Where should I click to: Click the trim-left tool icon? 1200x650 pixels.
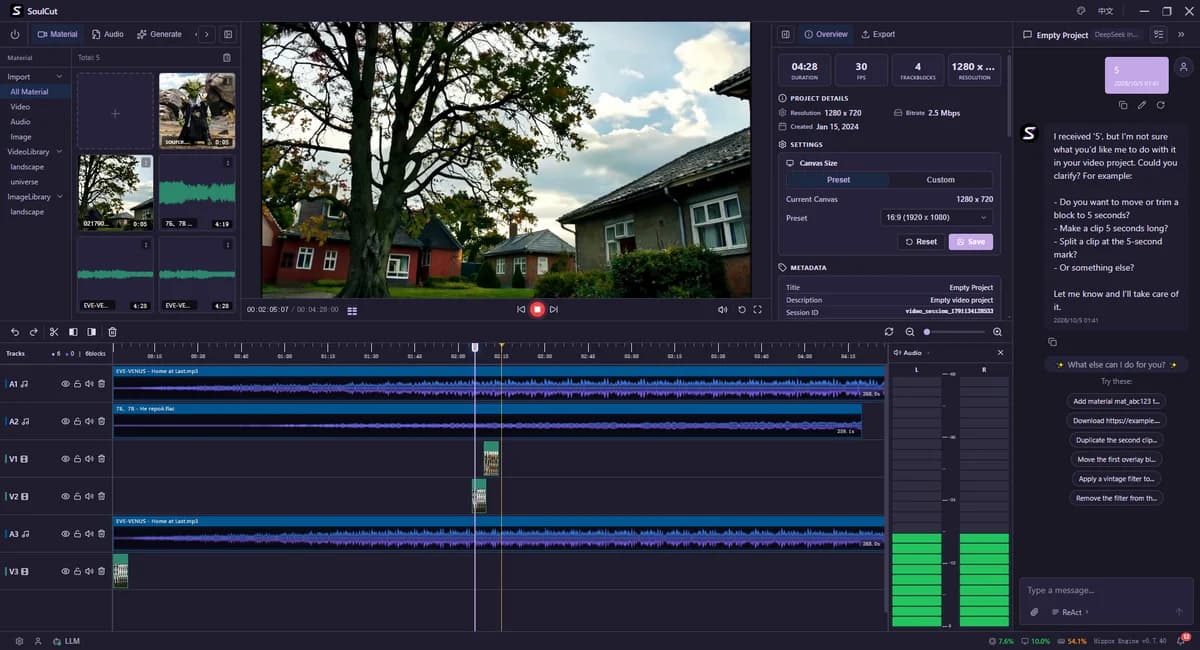point(73,332)
